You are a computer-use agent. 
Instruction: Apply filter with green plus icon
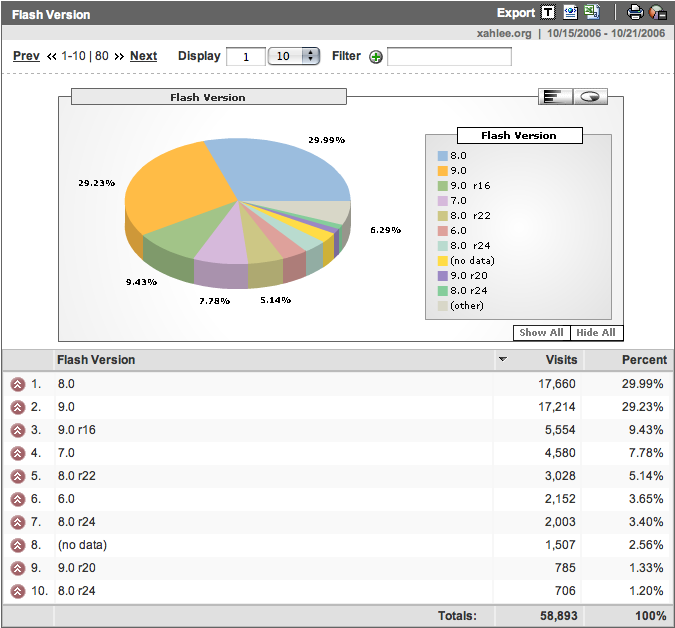point(376,57)
